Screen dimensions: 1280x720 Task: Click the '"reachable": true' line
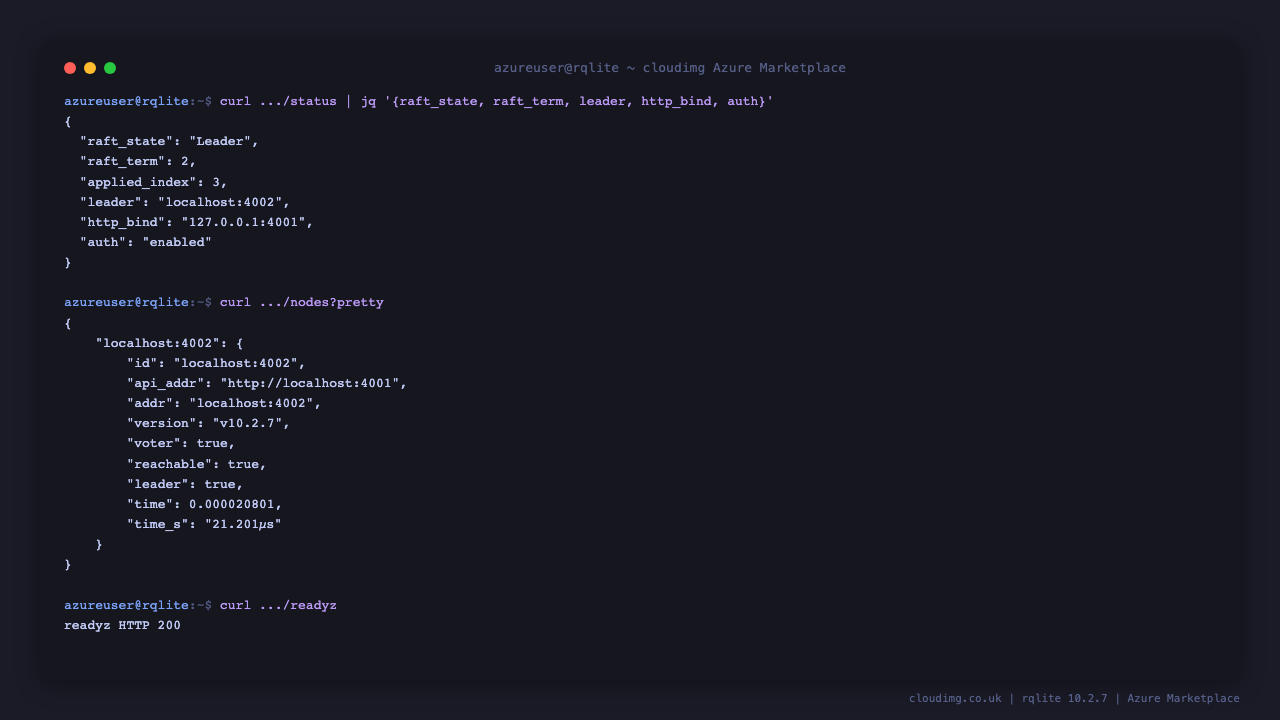click(x=197, y=464)
